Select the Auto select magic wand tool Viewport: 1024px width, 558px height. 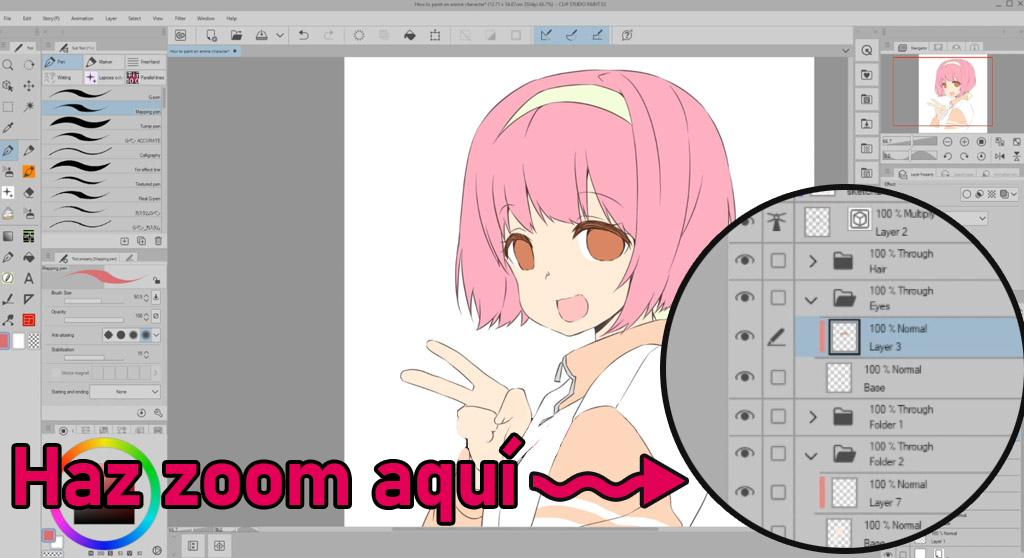click(x=29, y=107)
